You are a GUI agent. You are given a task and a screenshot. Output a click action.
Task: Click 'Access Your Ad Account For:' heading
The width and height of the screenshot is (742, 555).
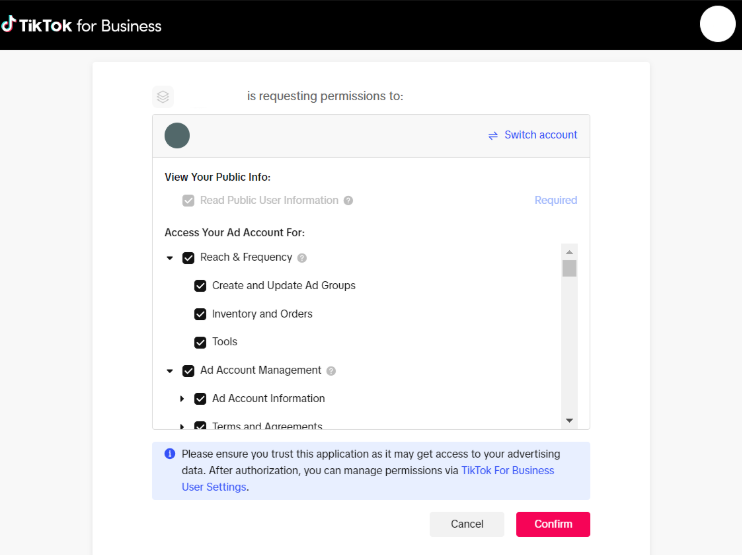coord(235,233)
